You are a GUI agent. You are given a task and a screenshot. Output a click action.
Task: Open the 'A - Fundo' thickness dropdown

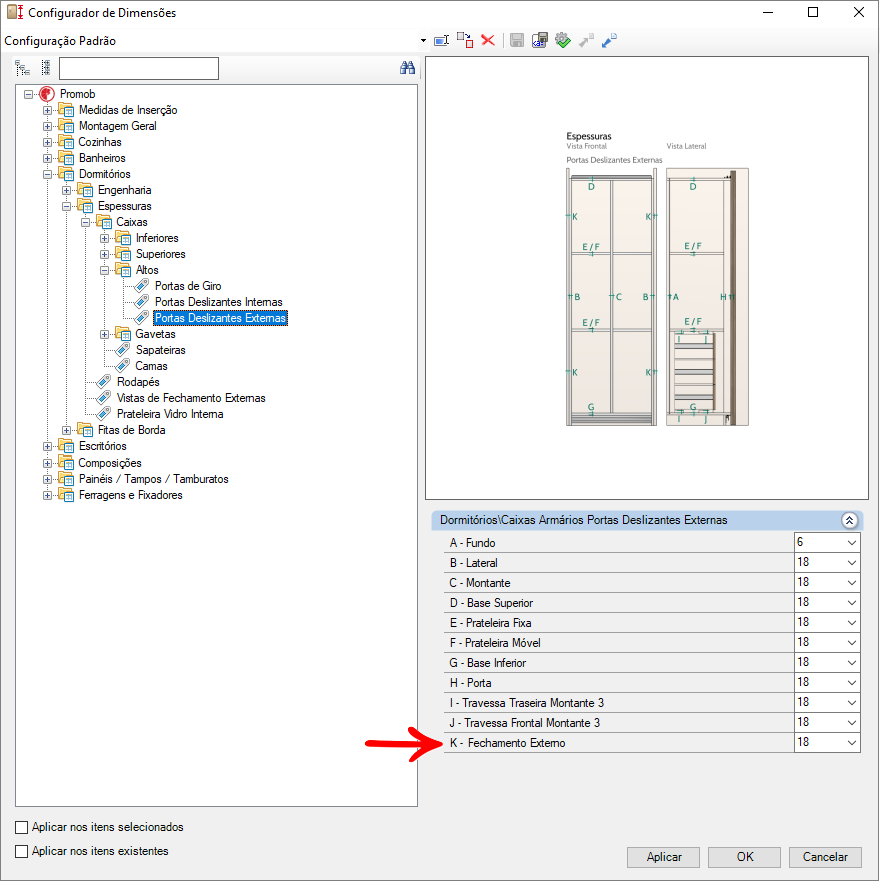851,542
